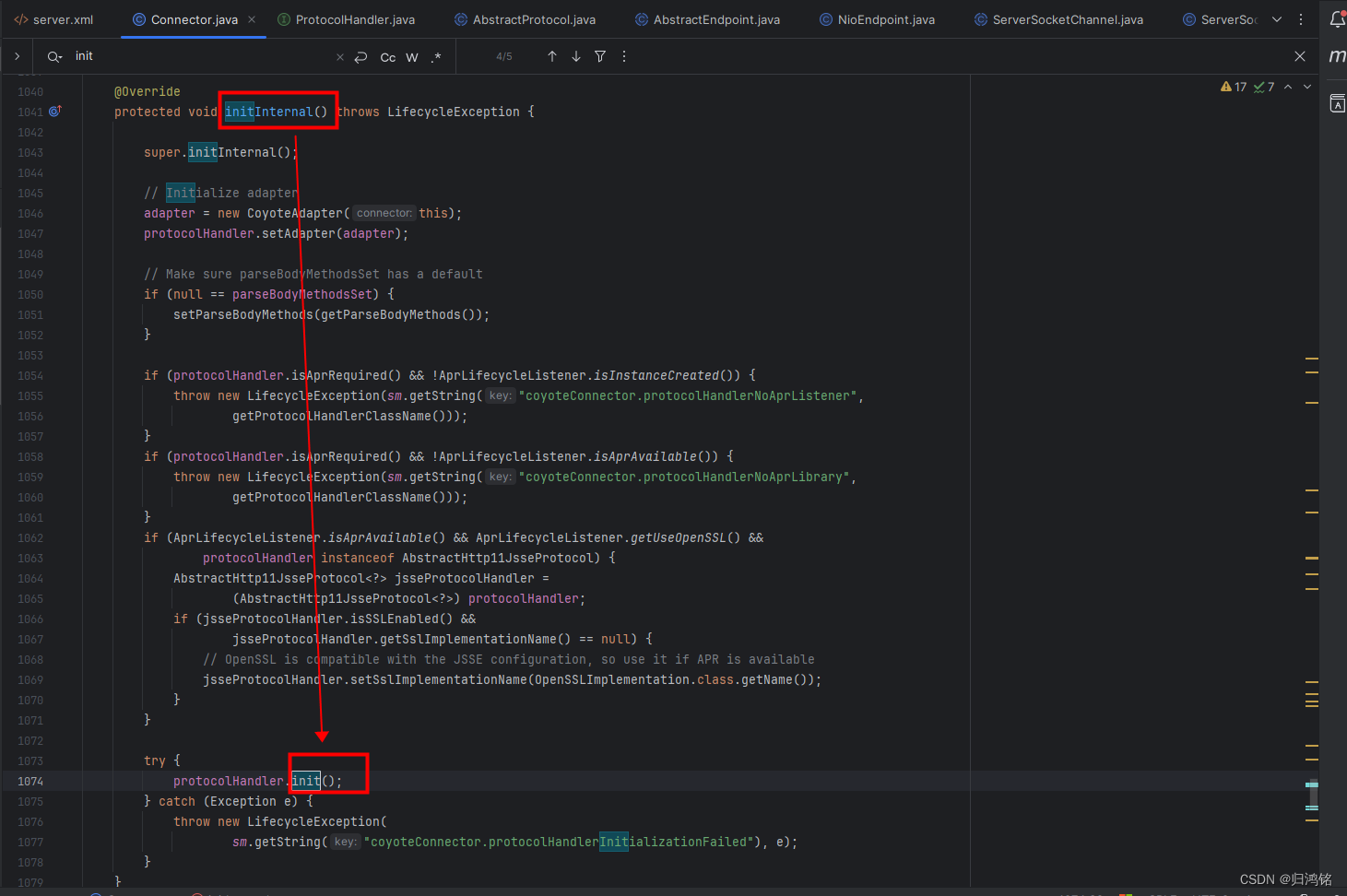
Task: Toggle whole Words (W) option
Action: click(412, 57)
